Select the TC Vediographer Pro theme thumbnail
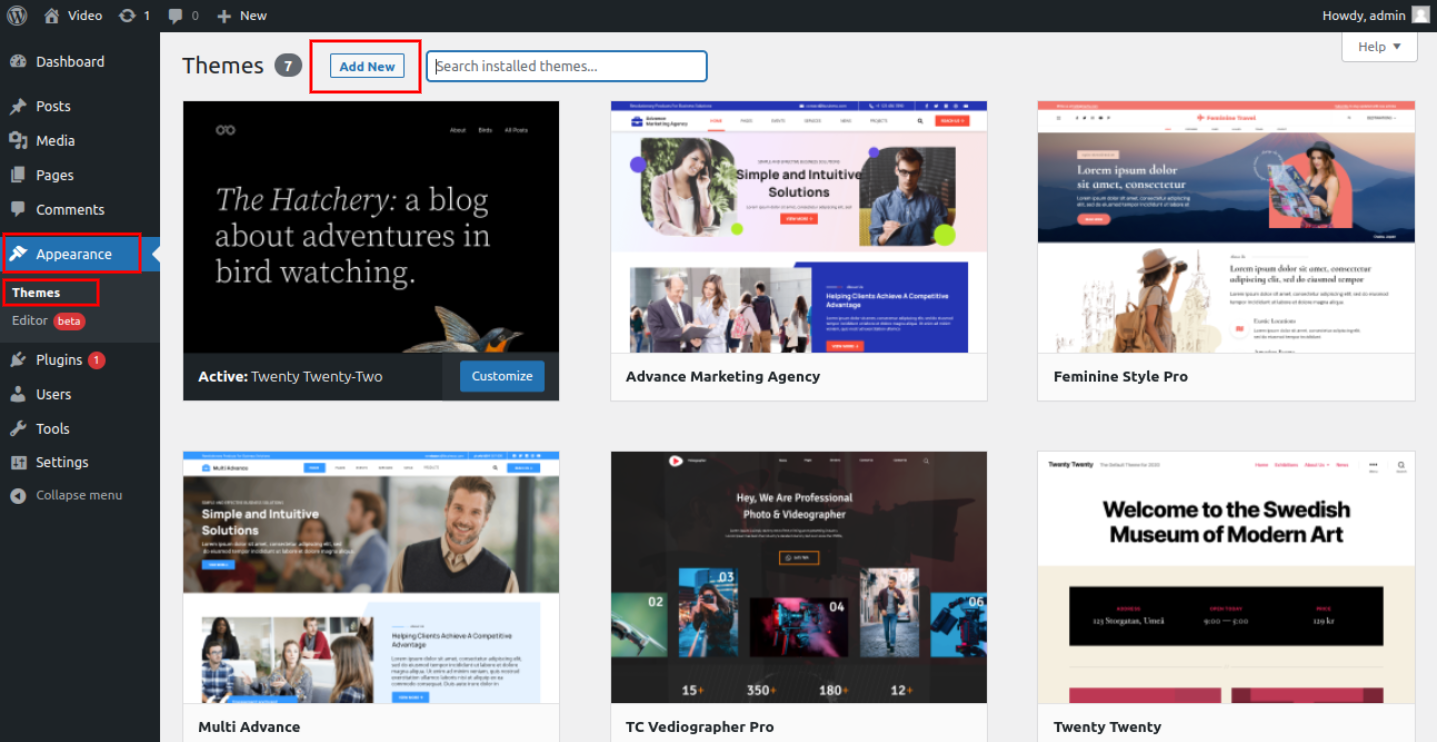This screenshot has height=742, width=1437. click(x=799, y=577)
